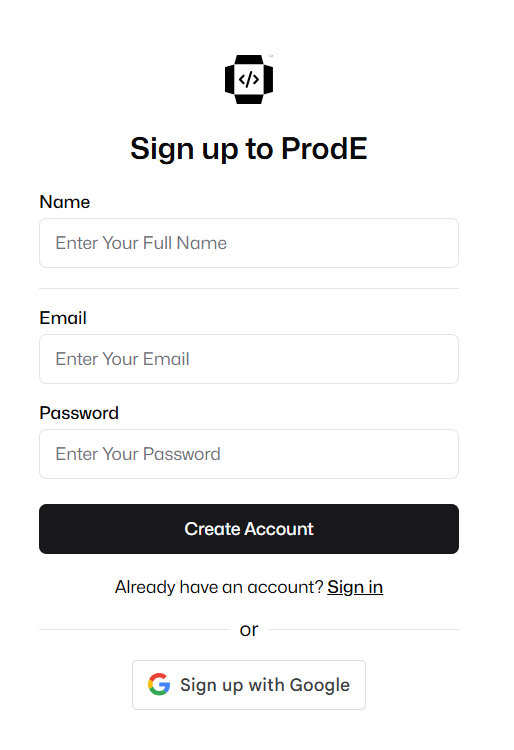Click the Name field label
Screen dimensions: 514x750
pos(65,202)
